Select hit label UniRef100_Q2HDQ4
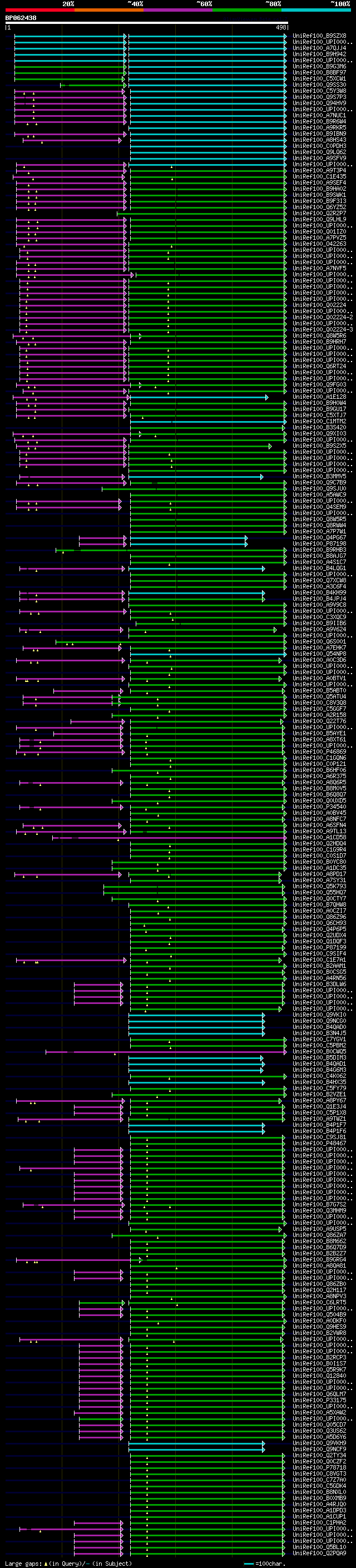This screenshot has height=1568, width=356. point(319,844)
